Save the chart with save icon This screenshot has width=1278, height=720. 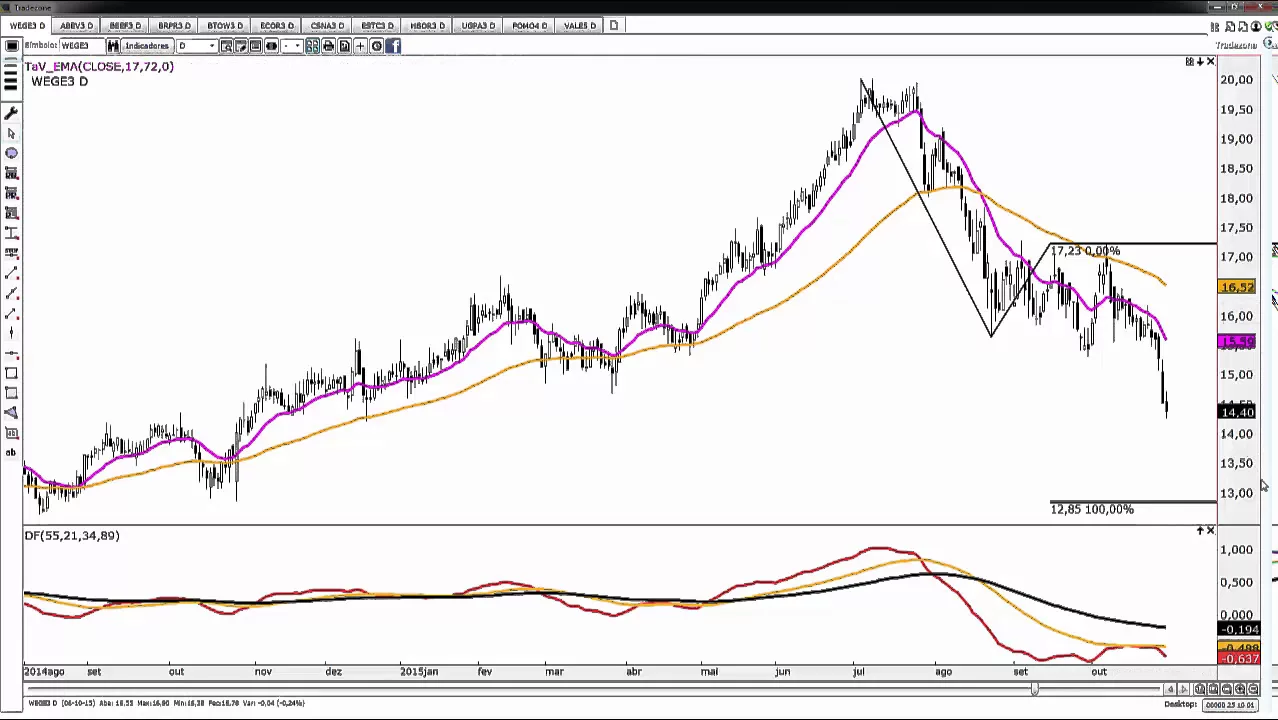point(344,46)
